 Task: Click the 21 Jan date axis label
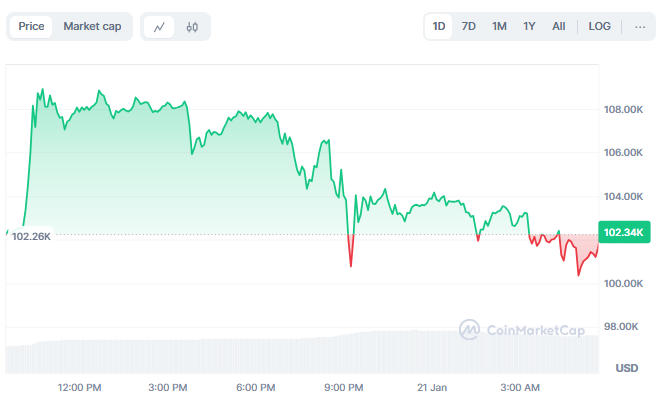[431, 387]
